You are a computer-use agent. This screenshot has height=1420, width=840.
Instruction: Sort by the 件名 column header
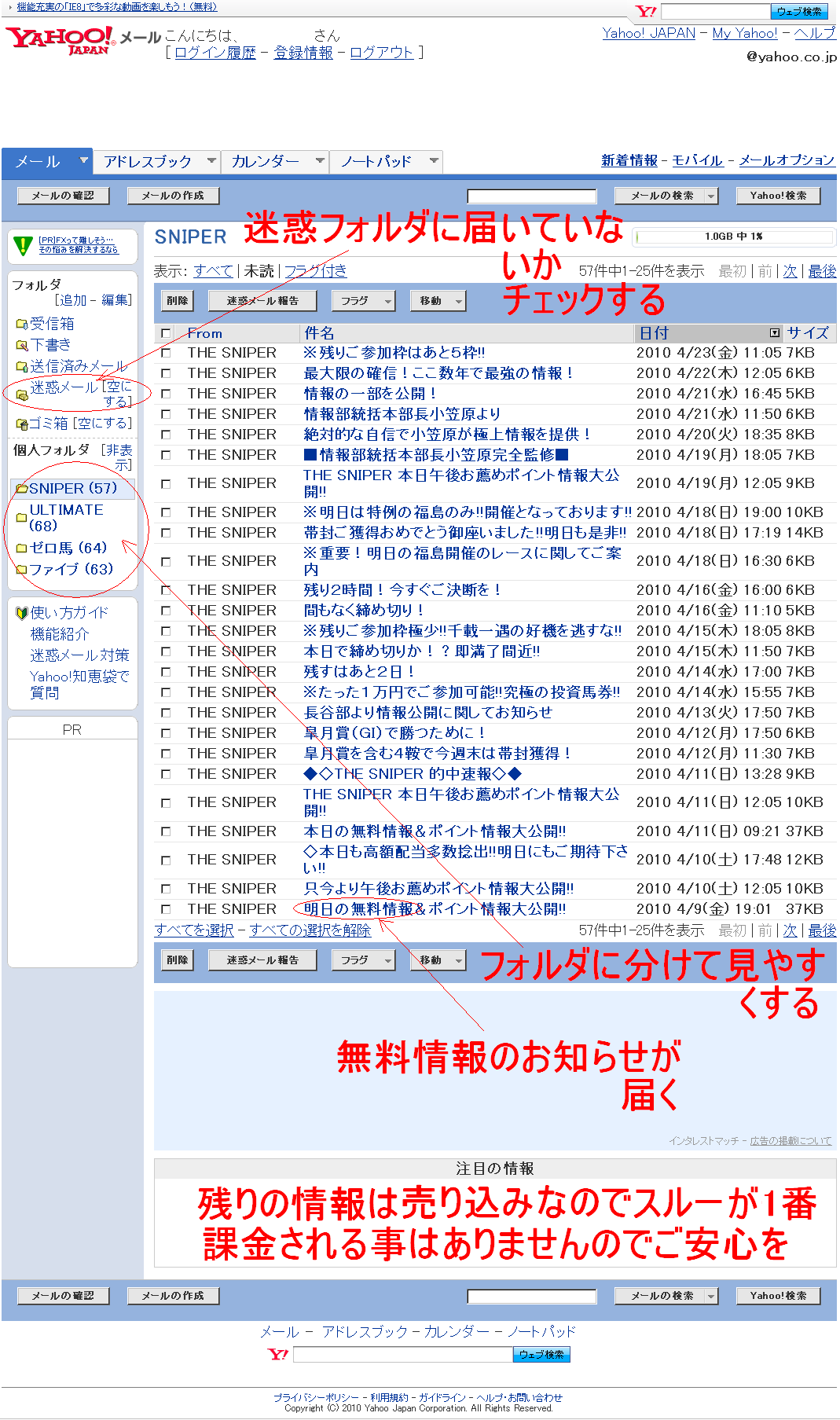pos(319,333)
